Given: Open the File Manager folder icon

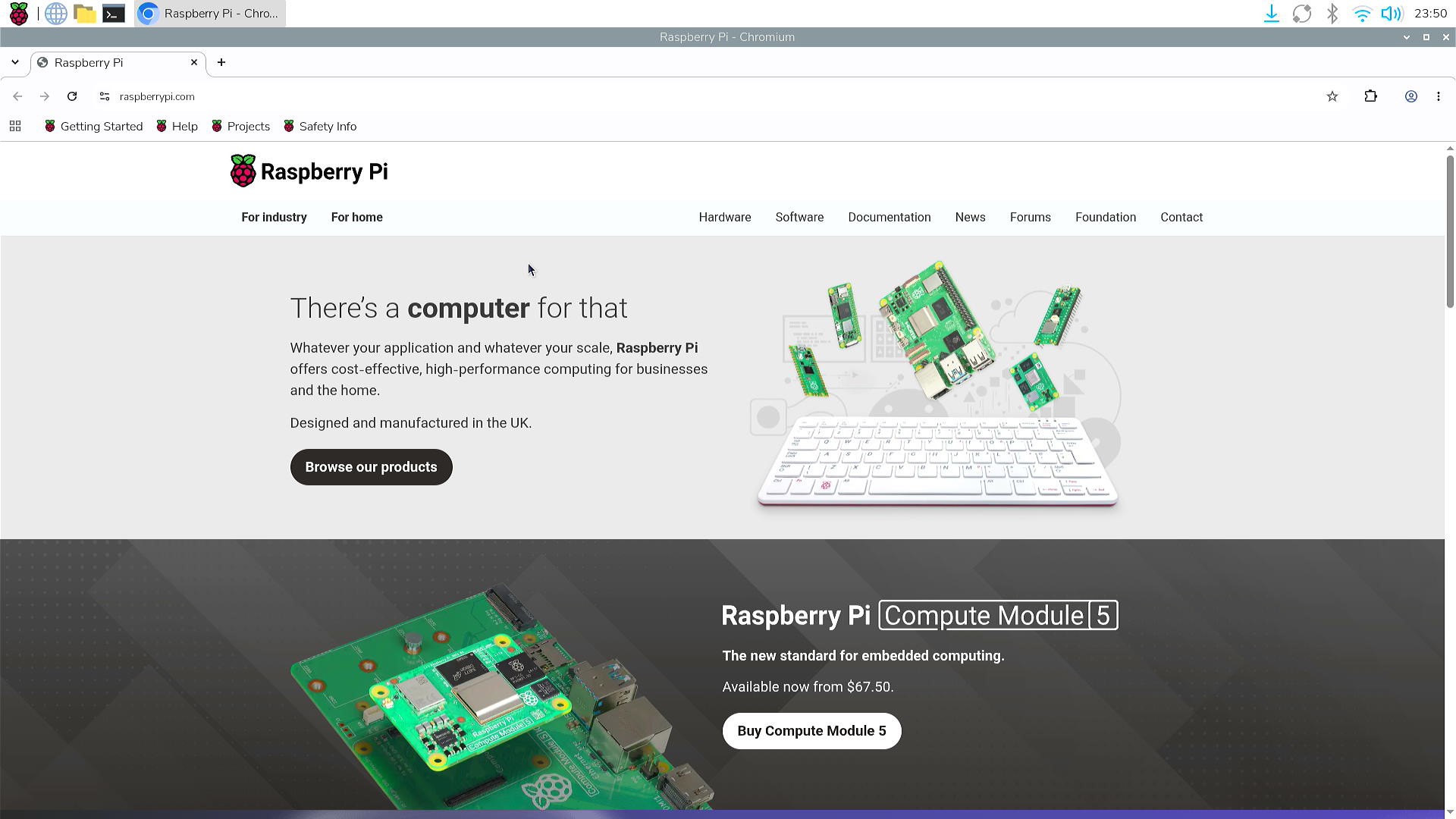Looking at the screenshot, I should 85,14.
